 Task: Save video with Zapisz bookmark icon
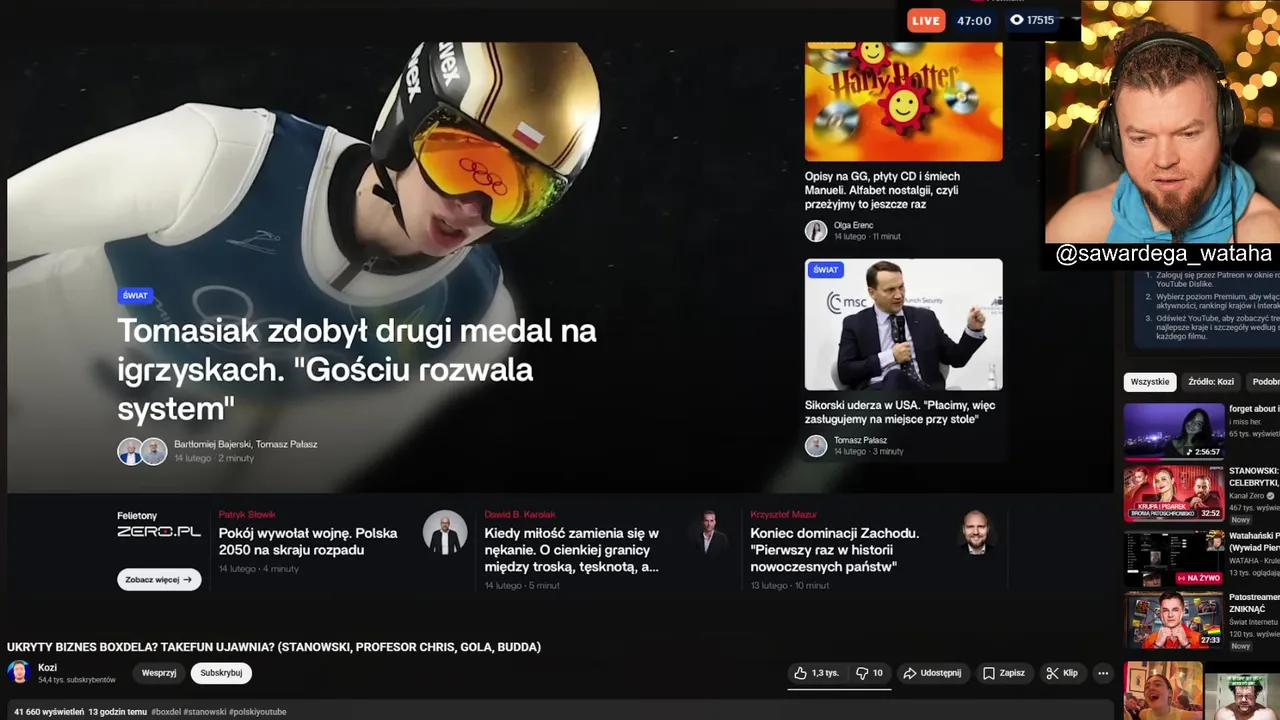point(989,673)
